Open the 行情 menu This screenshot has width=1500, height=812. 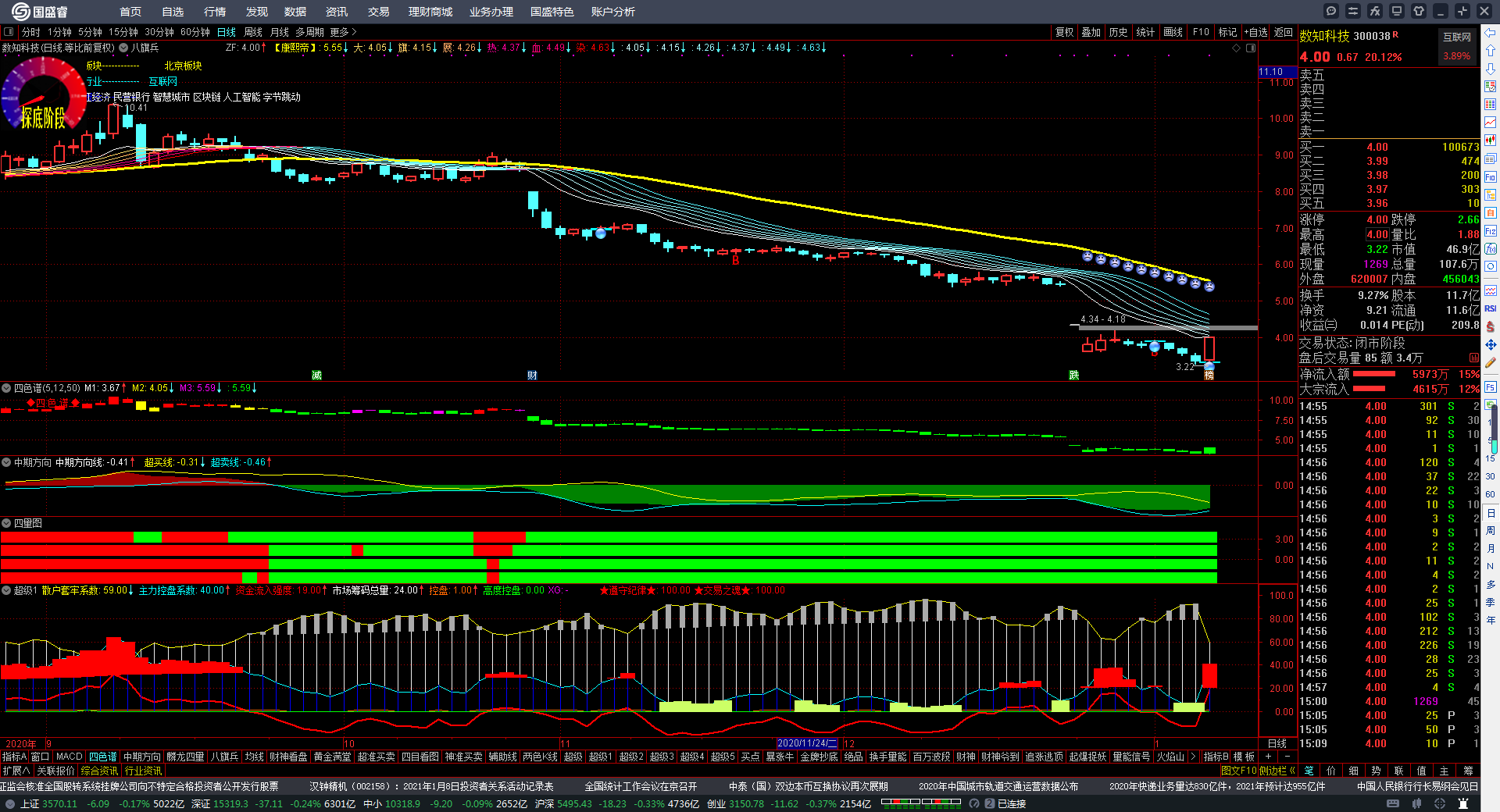coord(215,12)
